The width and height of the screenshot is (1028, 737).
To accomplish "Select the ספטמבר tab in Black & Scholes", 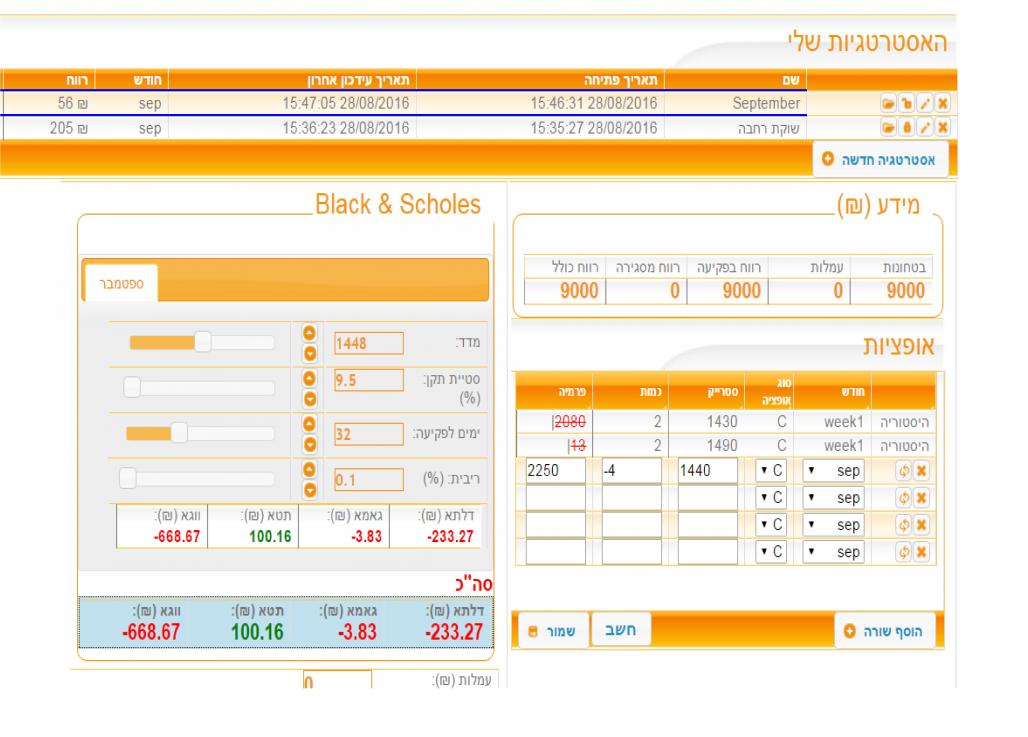I will (x=121, y=284).
